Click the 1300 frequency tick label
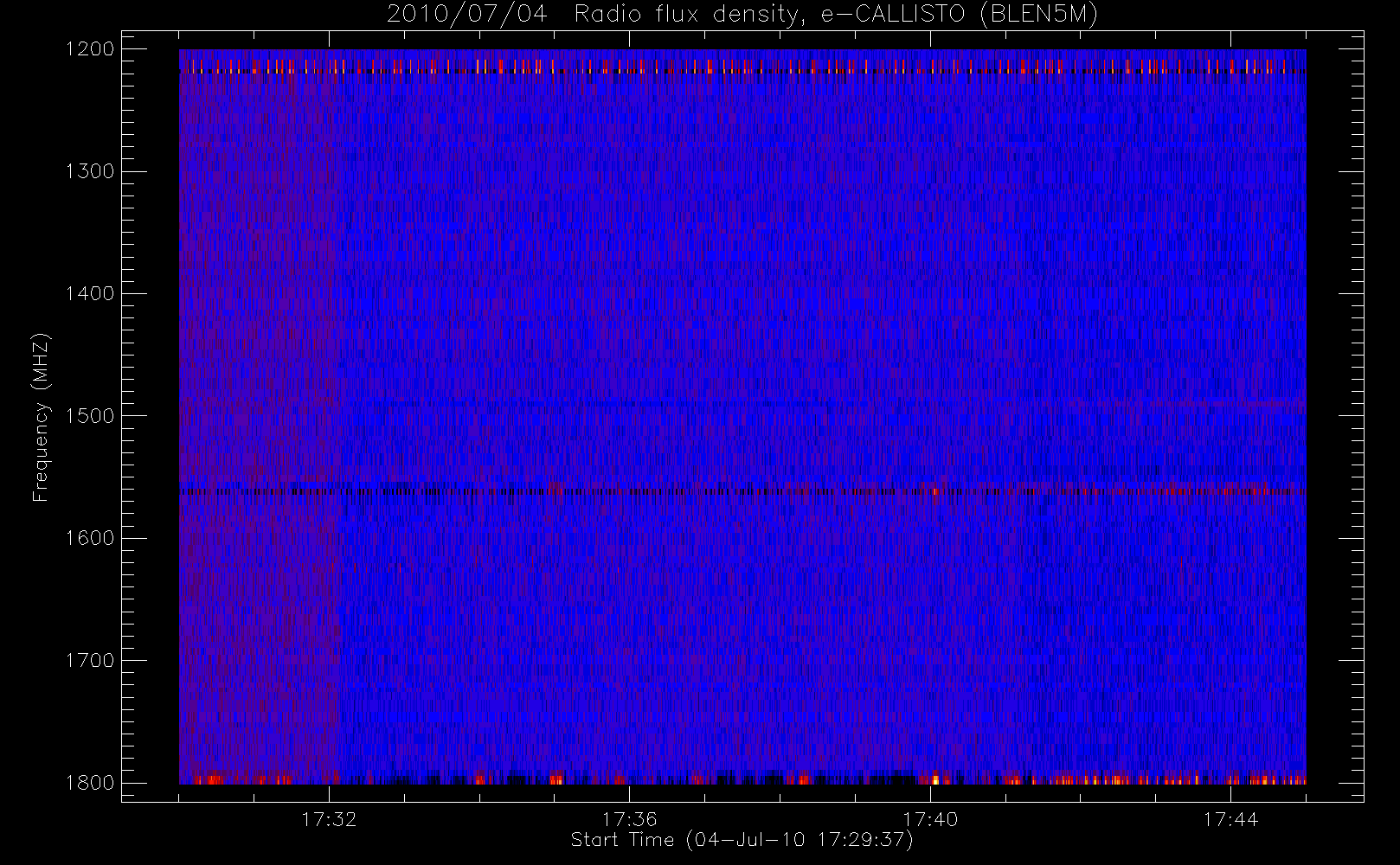 (90, 171)
